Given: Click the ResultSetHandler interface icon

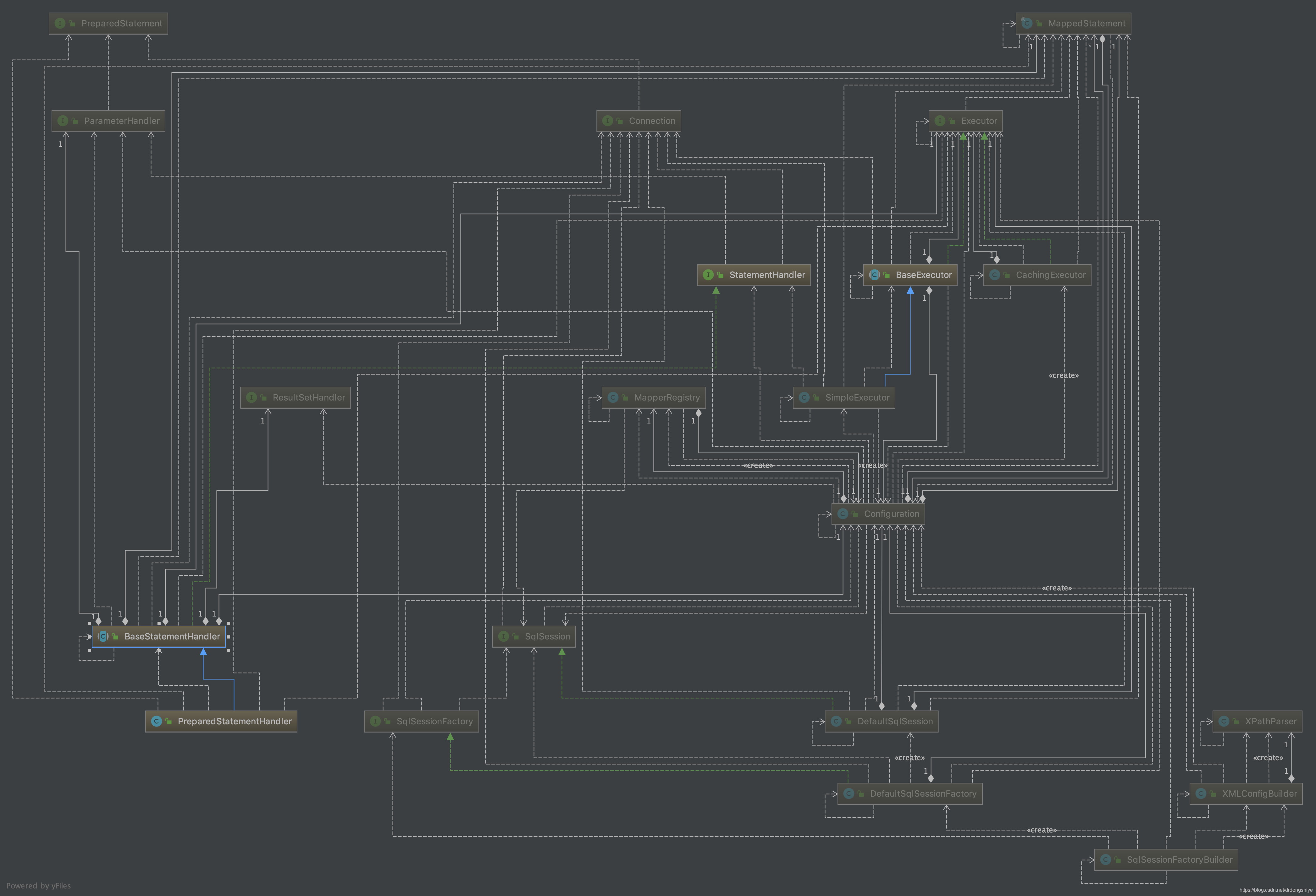Looking at the screenshot, I should (252, 398).
